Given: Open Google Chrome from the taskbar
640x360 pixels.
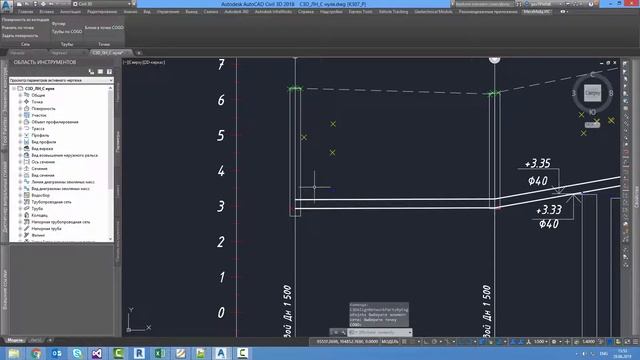Looking at the screenshot, I should tap(36, 353).
